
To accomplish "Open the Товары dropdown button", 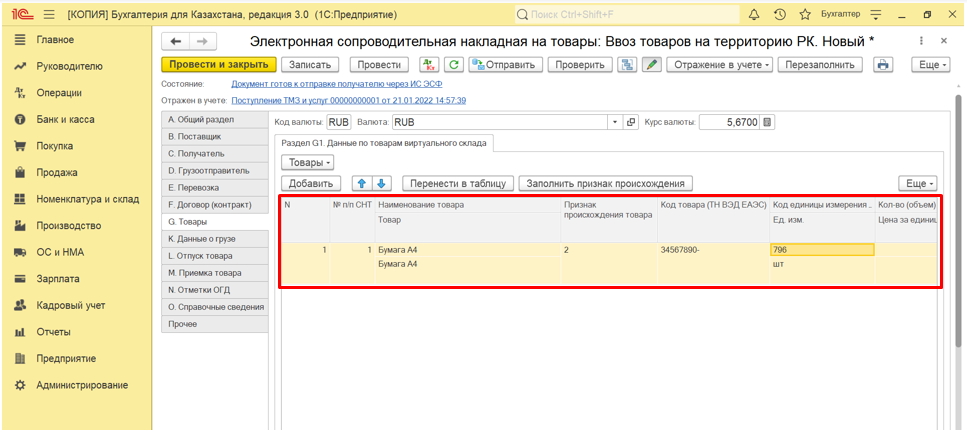I will point(307,163).
